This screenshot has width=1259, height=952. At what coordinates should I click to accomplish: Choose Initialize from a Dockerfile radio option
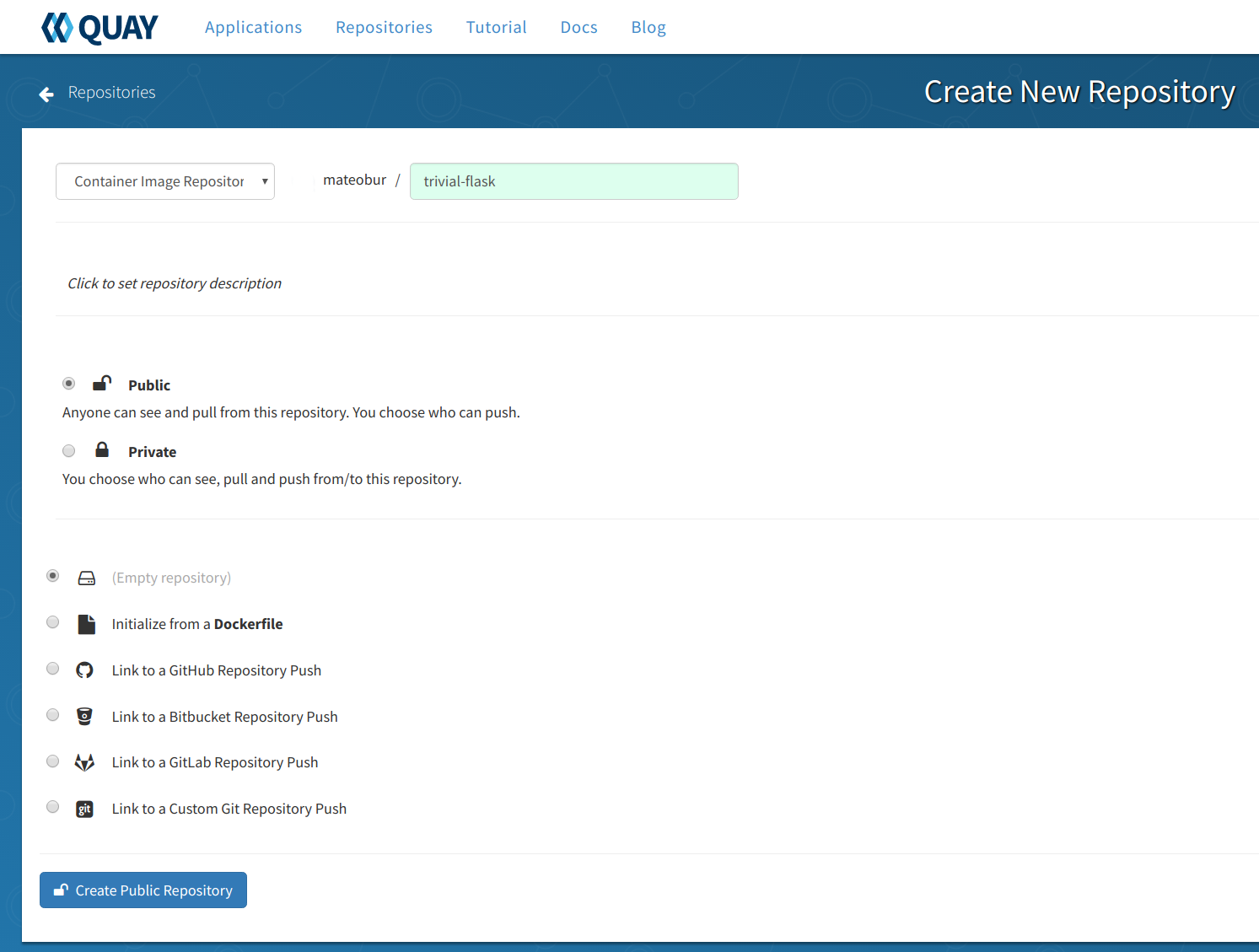point(53,622)
